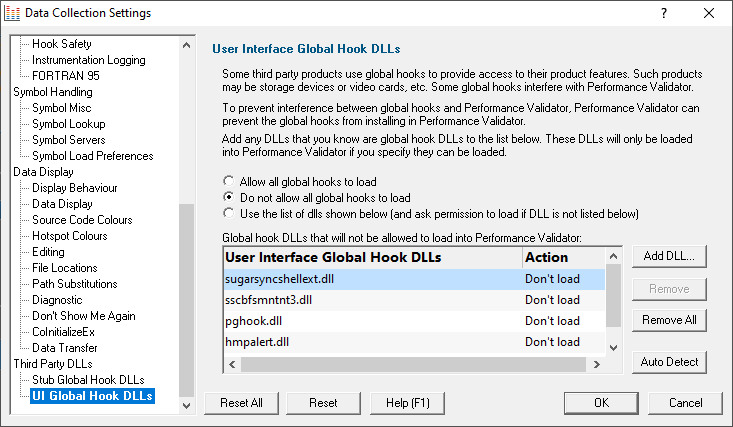Click the settings tree vertical scrollbar thumb
Image resolution: width=733 pixels, height=427 pixels.
click(x=187, y=299)
